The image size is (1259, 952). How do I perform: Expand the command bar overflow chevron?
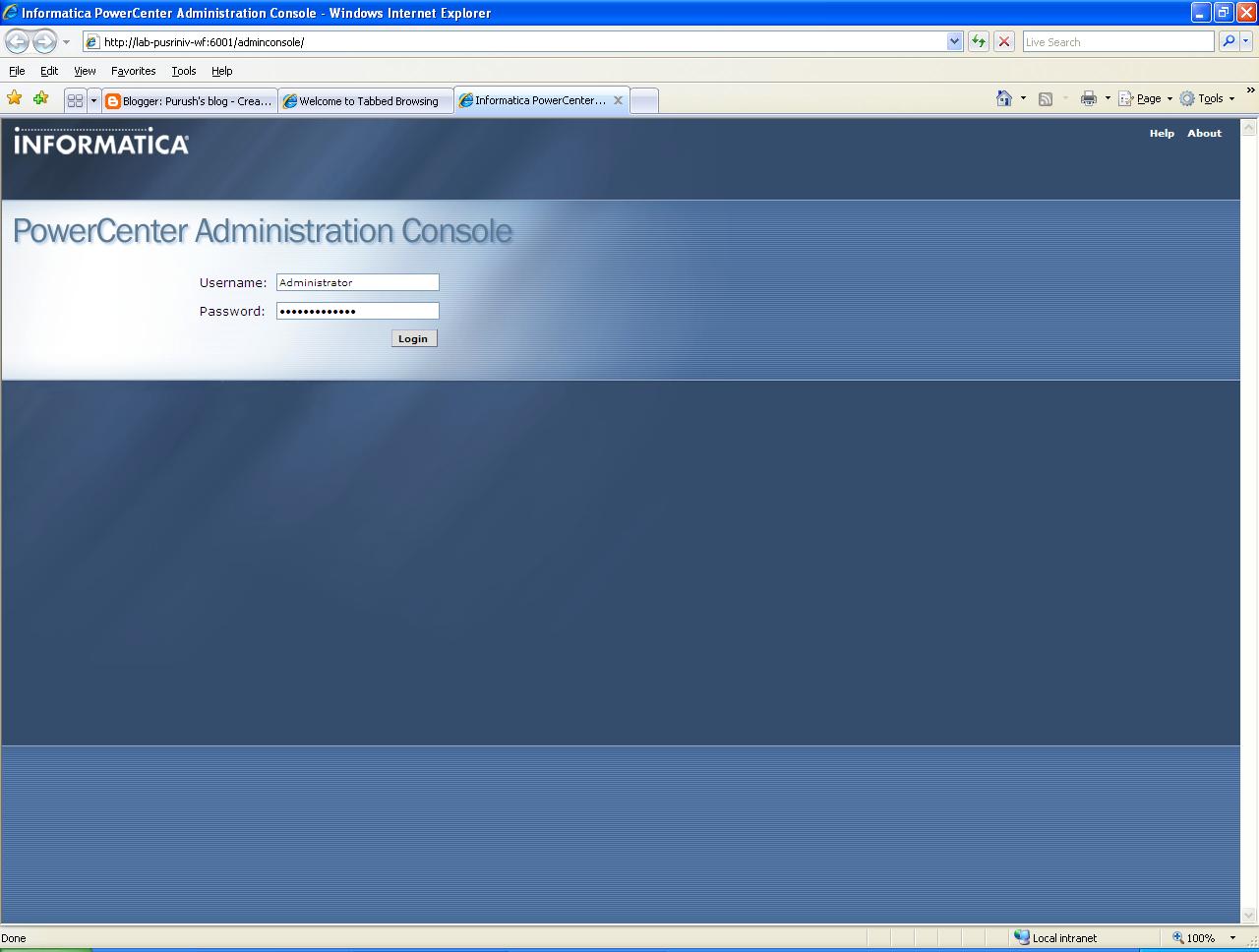click(1250, 90)
